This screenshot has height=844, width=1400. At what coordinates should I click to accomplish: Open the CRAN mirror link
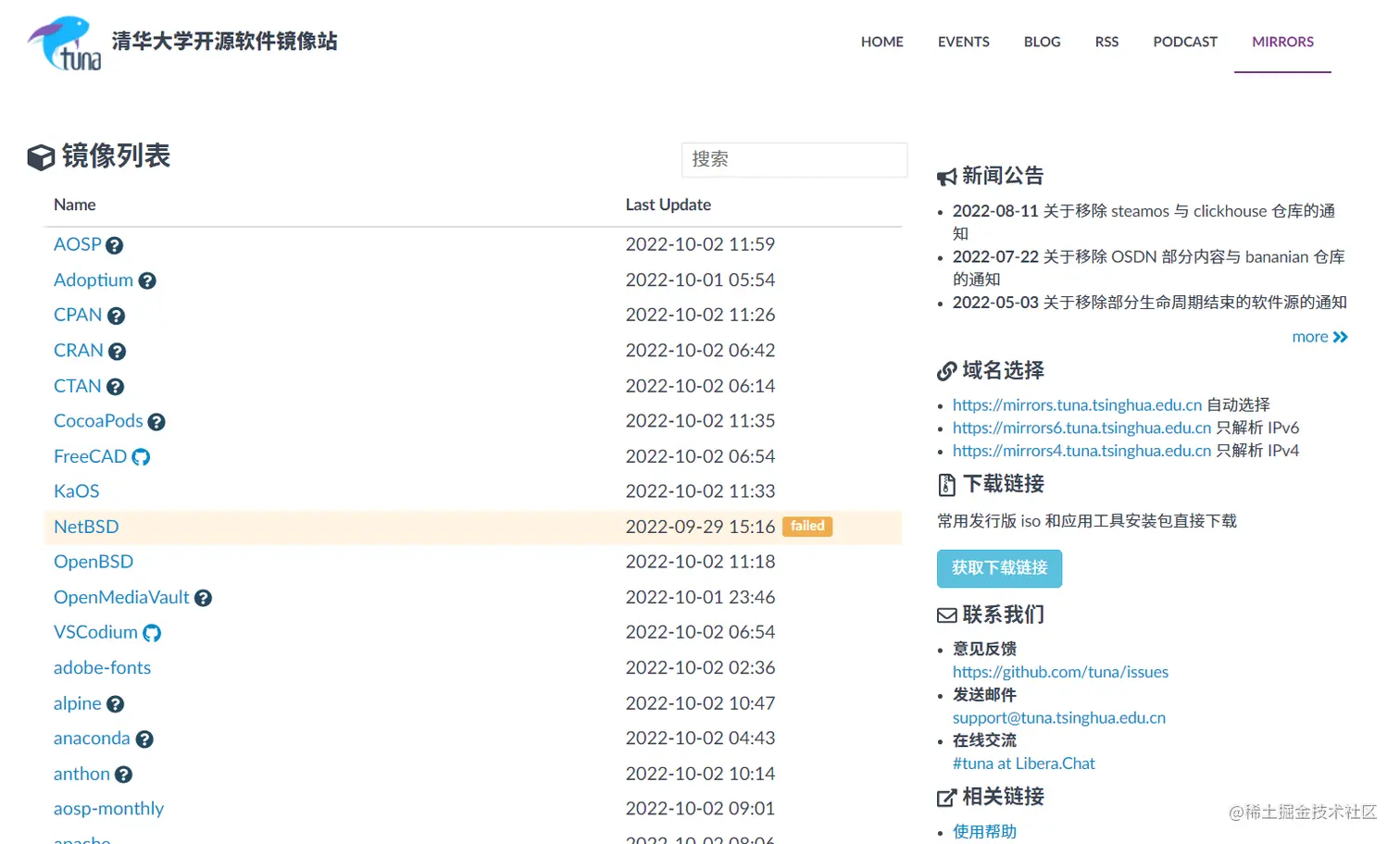pyautogui.click(x=78, y=350)
